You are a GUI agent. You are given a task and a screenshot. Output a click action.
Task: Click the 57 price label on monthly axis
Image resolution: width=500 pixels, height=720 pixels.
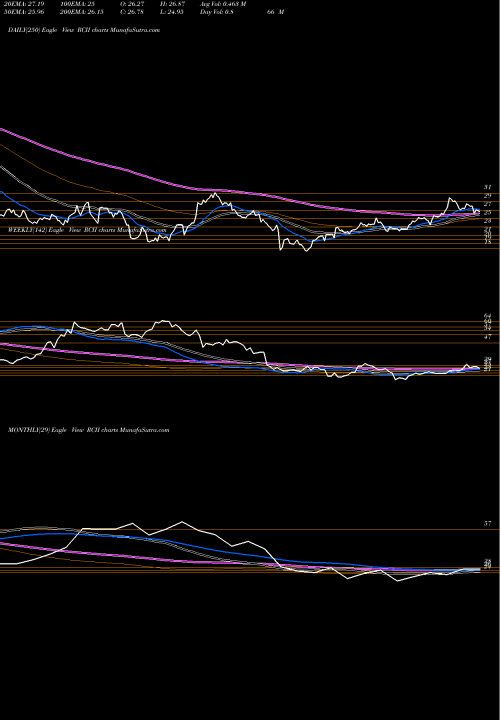(x=488, y=523)
